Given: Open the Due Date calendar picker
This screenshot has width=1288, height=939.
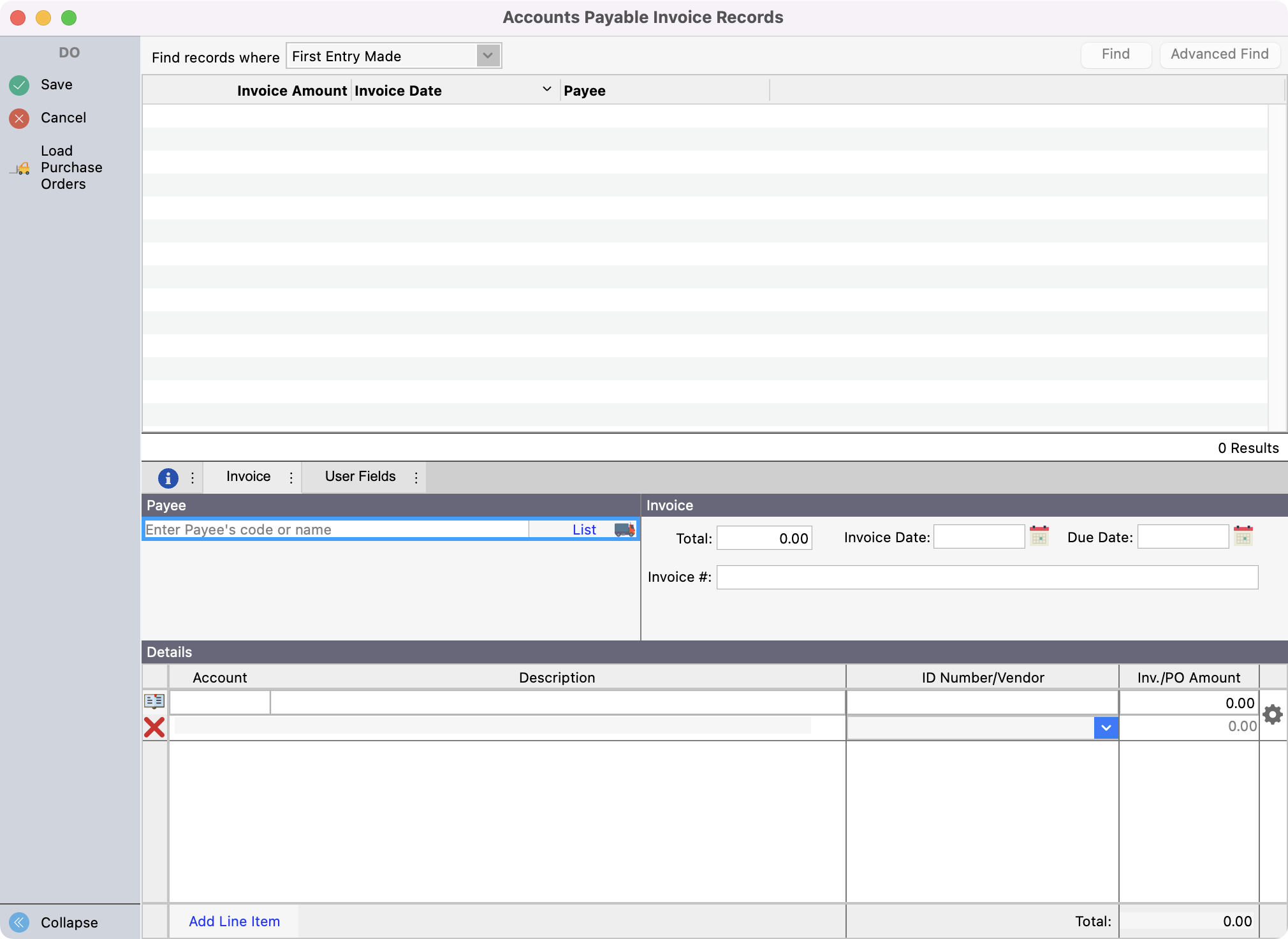Looking at the screenshot, I should point(1243,536).
